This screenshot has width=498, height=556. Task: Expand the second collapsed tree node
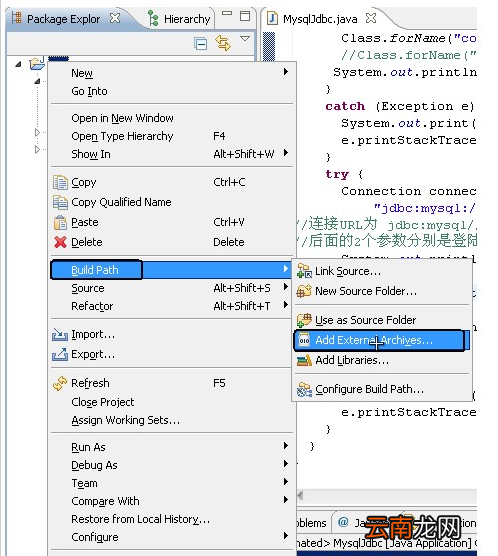[37, 149]
